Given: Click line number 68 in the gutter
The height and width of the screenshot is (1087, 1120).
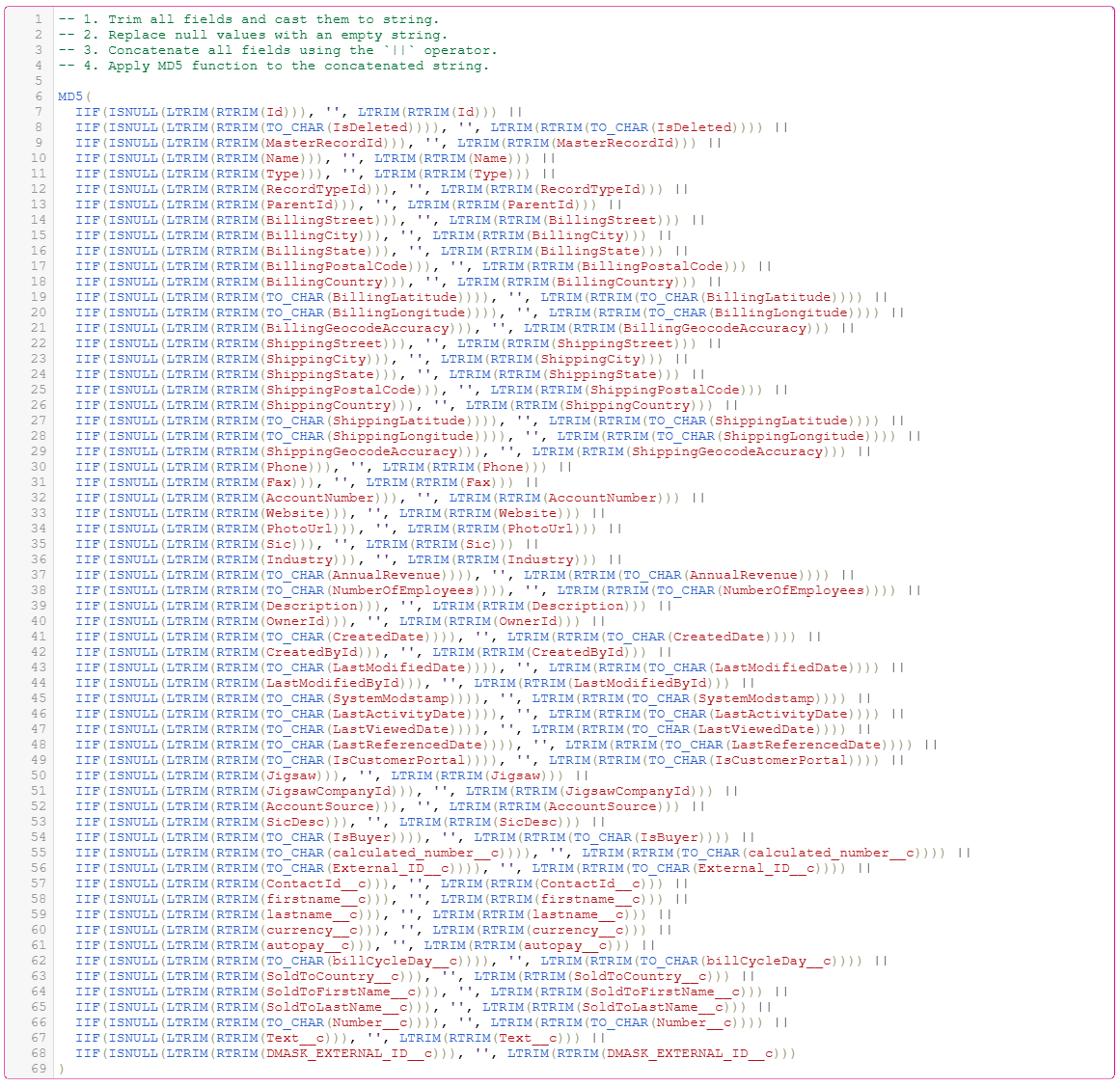Looking at the screenshot, I should click(x=39, y=1052).
